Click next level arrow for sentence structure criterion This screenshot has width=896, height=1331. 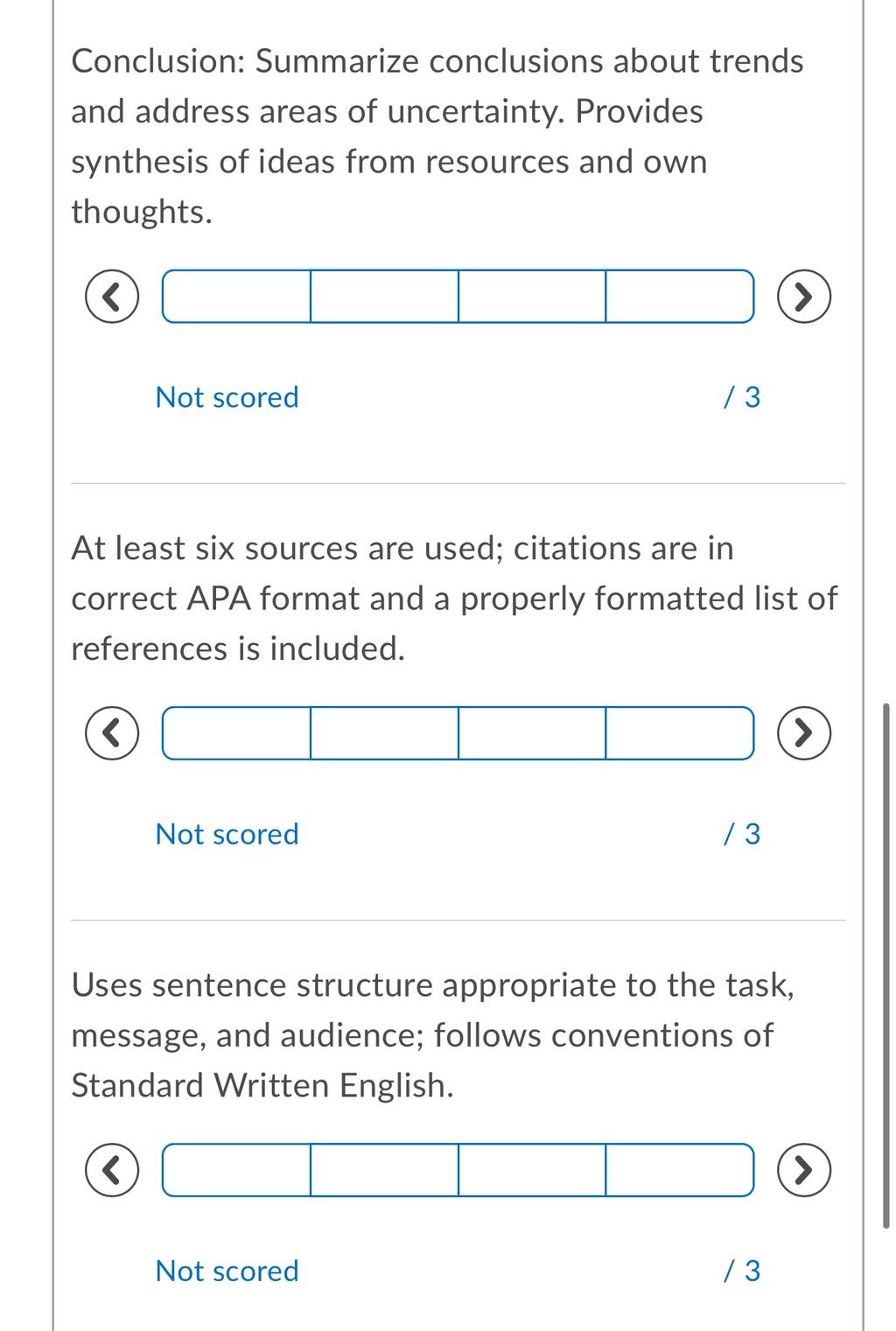click(804, 1170)
